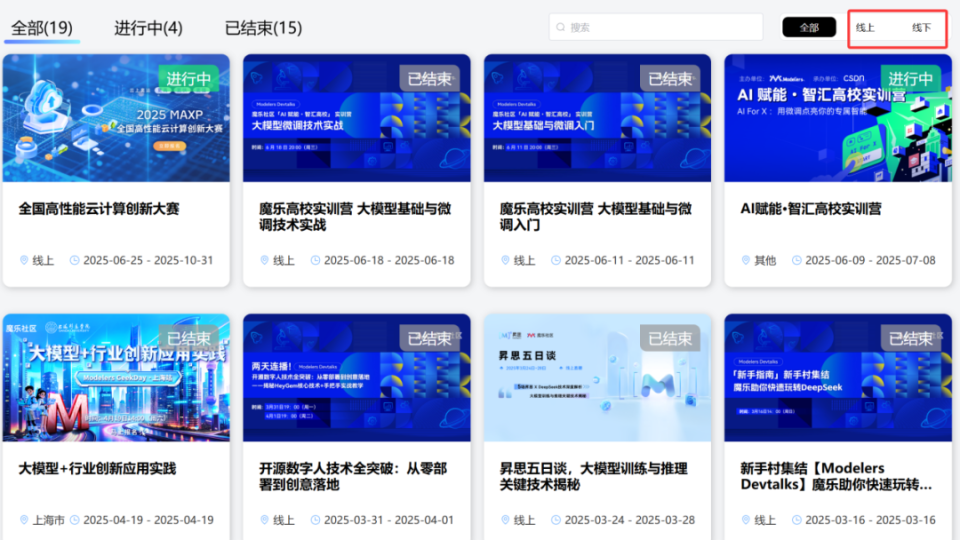
Task: Click 已结束 badge on 两天连播 card
Action: point(429,338)
